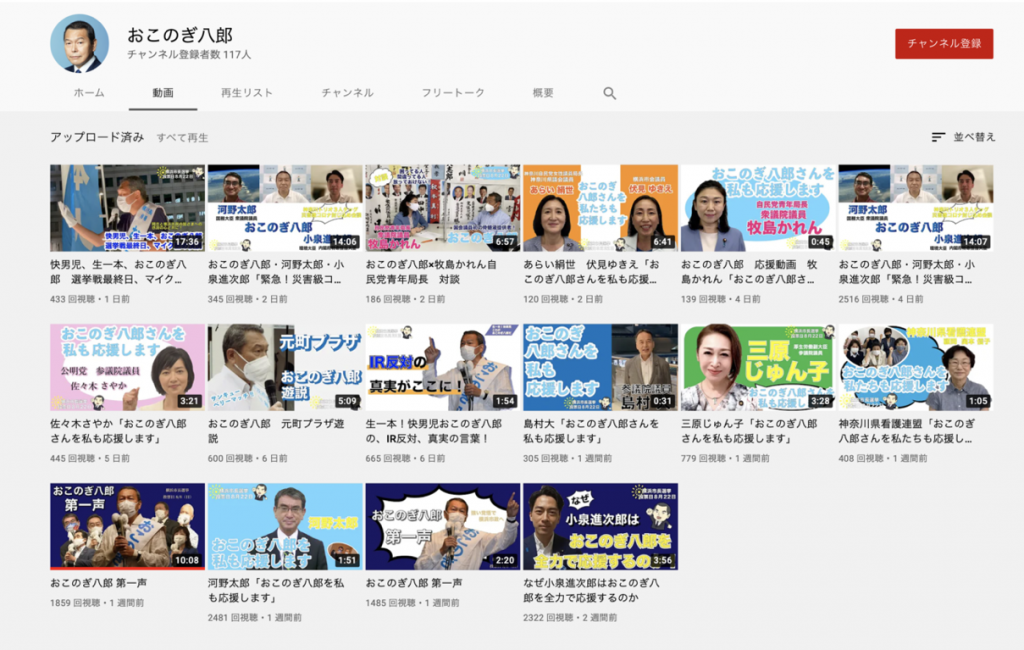Open the IR反対 1:54 video thumbnail
The width and height of the screenshot is (1024, 650).
tap(442, 367)
